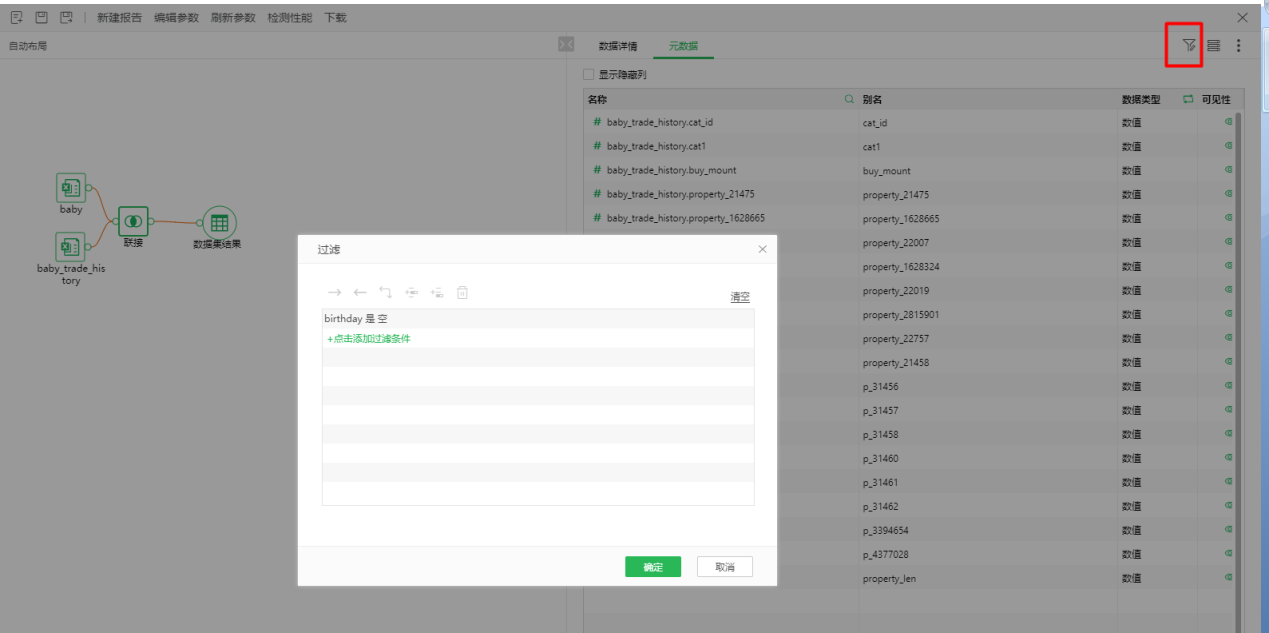Click the trash delete icon in filter dialog
Image resolution: width=1269 pixels, height=633 pixels.
462,293
